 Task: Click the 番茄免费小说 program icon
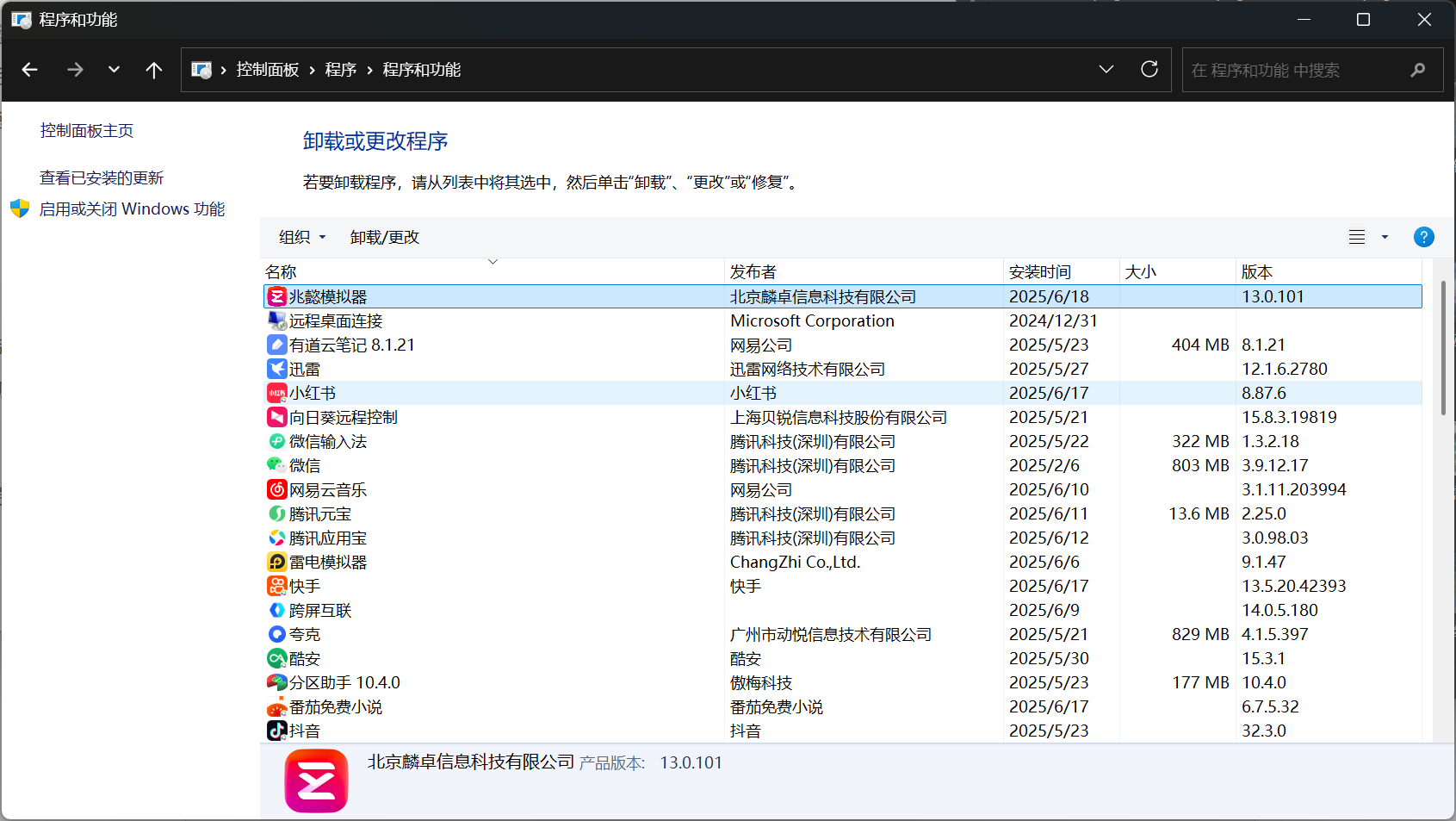click(276, 706)
